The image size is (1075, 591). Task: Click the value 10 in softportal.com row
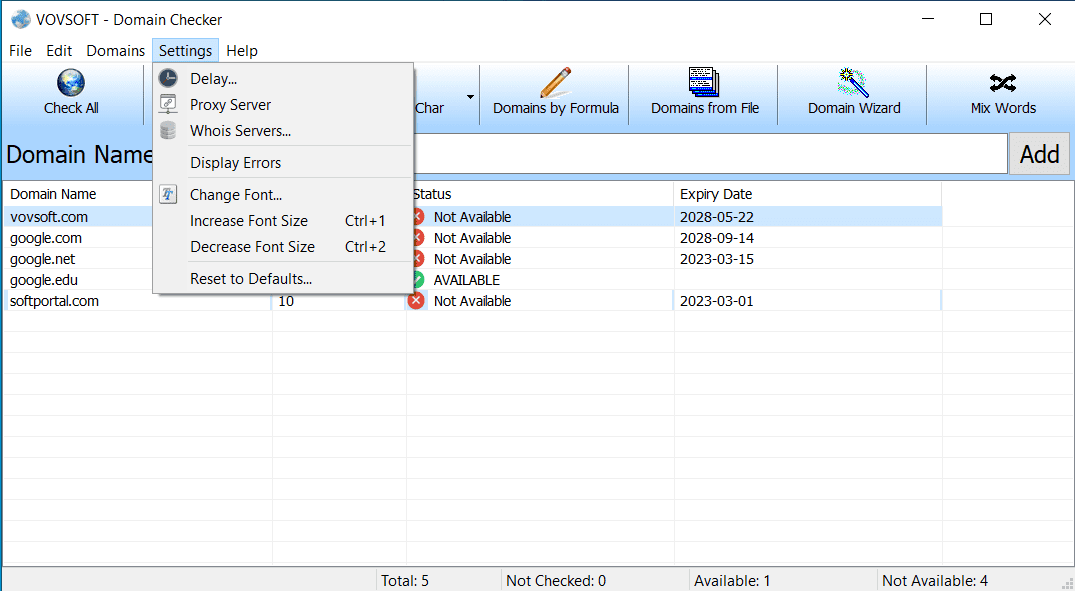click(x=286, y=301)
